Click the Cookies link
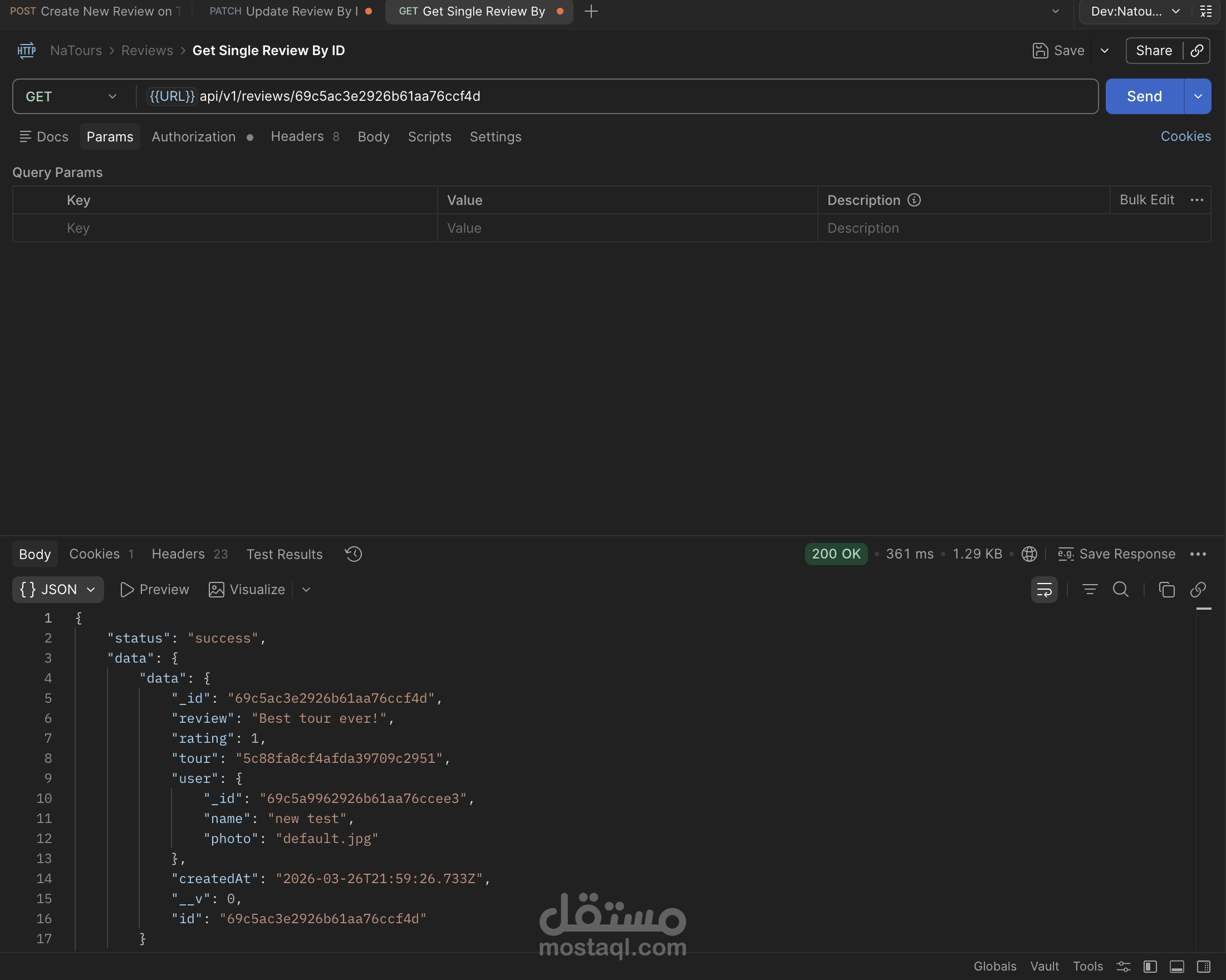Viewport: 1226px width, 980px height. click(1185, 136)
